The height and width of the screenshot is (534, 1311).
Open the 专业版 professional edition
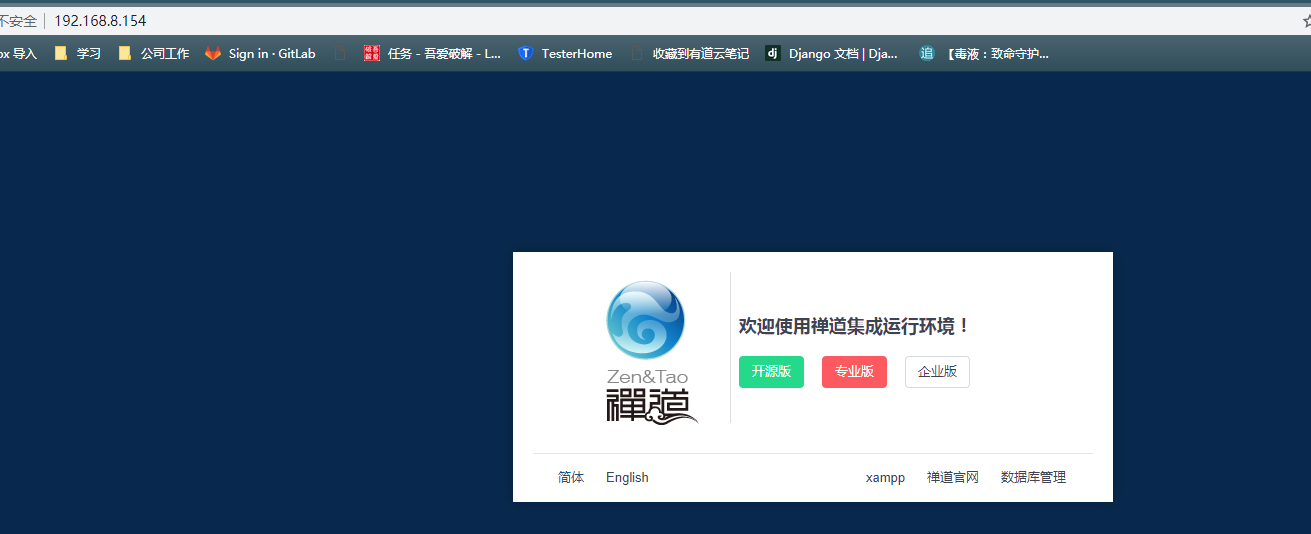coord(854,372)
